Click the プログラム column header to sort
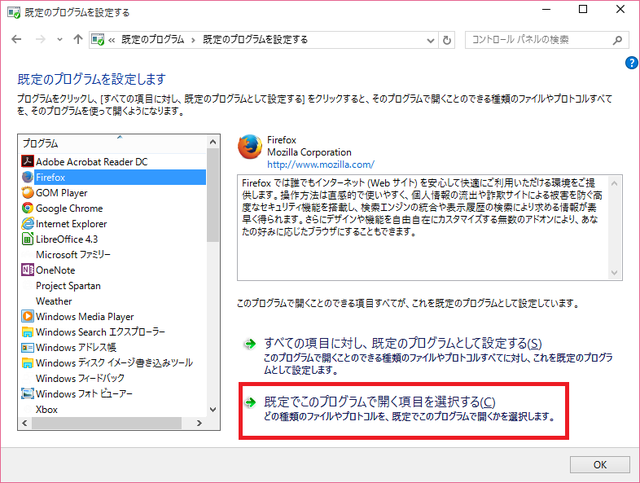Viewport: 640px width, 483px height. (x=113, y=143)
